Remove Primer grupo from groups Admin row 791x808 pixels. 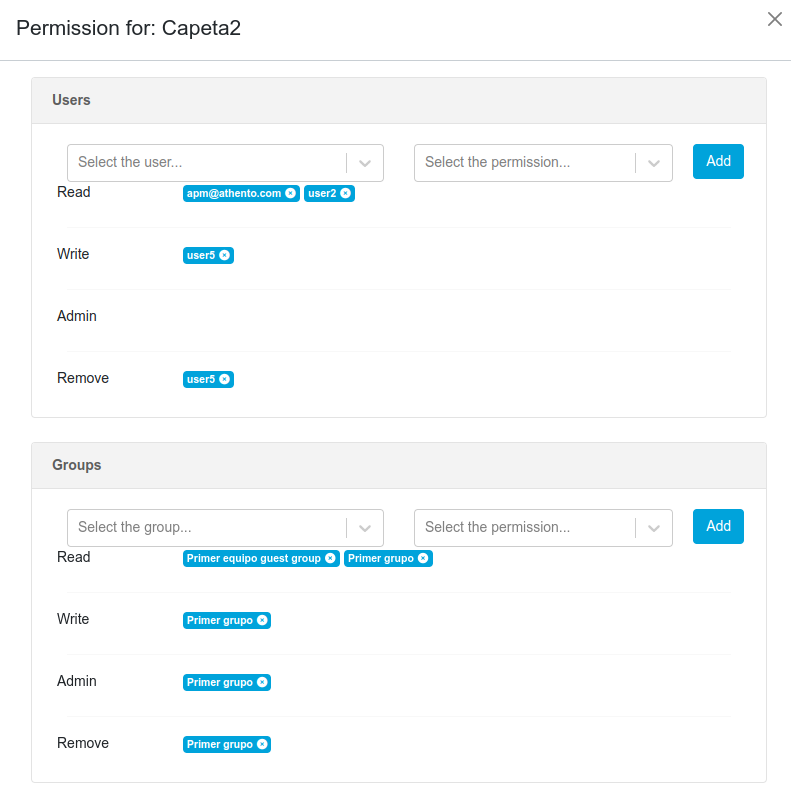(262, 683)
